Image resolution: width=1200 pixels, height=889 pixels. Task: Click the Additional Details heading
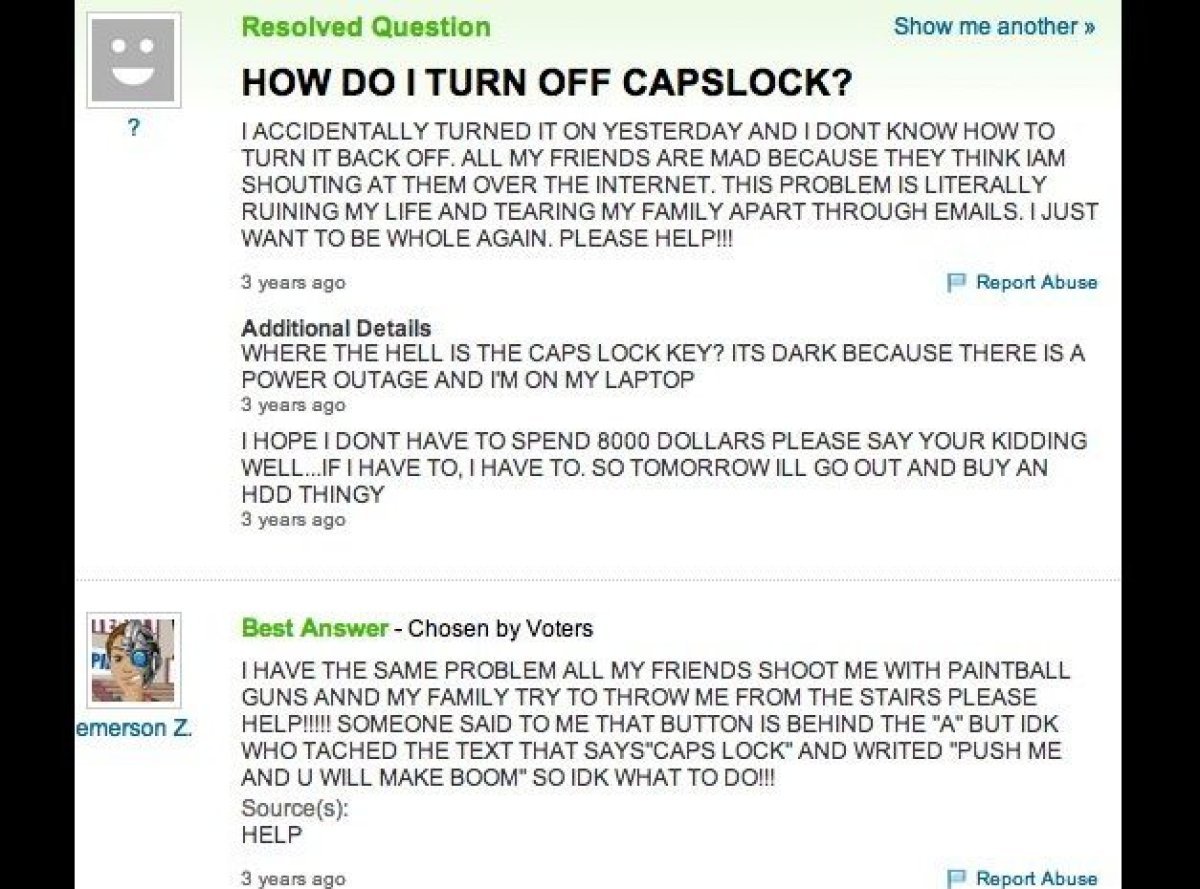coord(335,328)
